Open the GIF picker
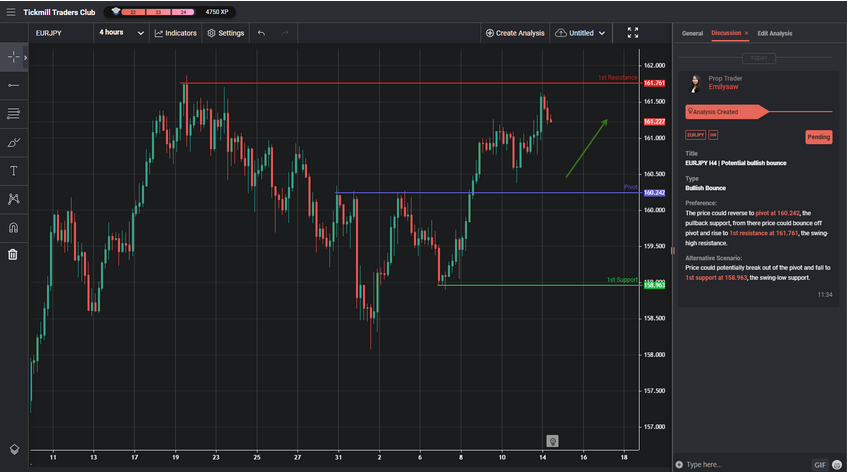The height and width of the screenshot is (472, 847). (820, 464)
